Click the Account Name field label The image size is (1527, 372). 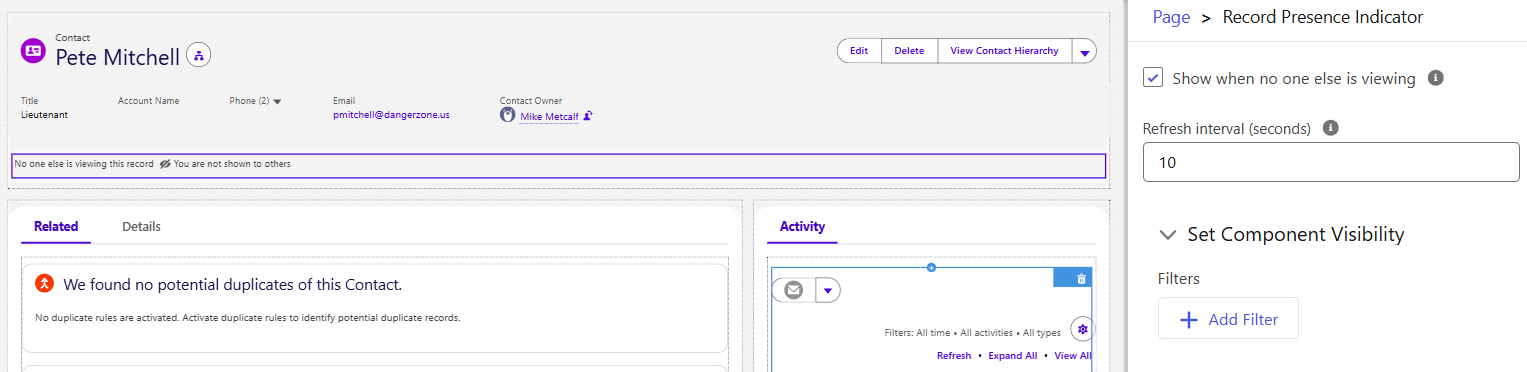coord(148,101)
